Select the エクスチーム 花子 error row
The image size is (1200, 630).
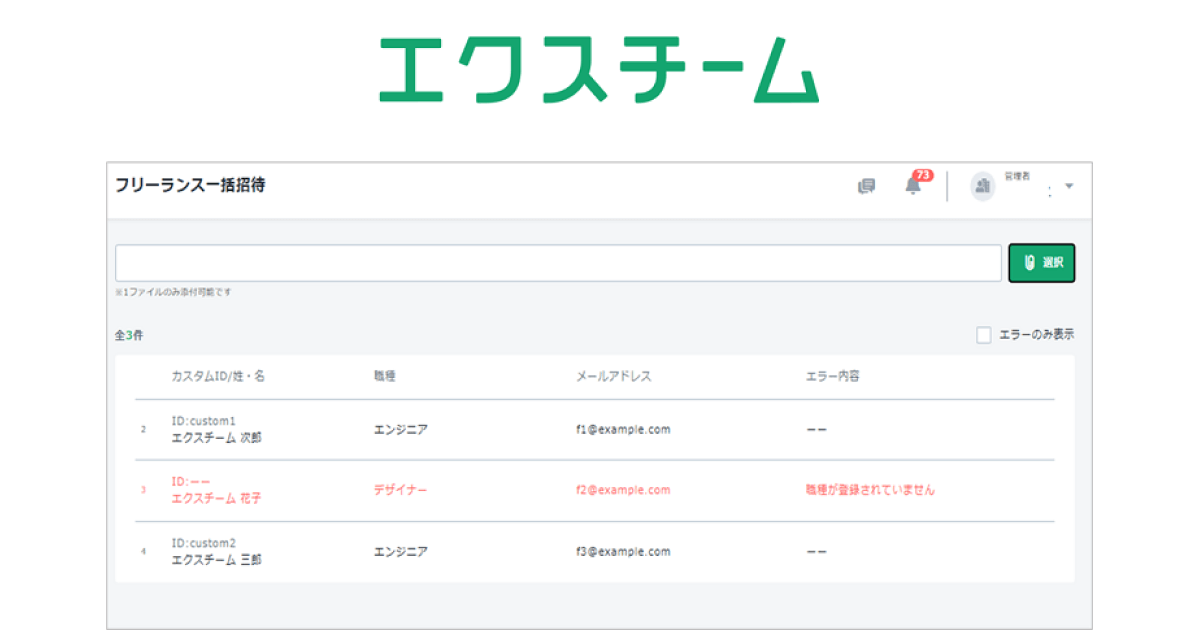216,498
